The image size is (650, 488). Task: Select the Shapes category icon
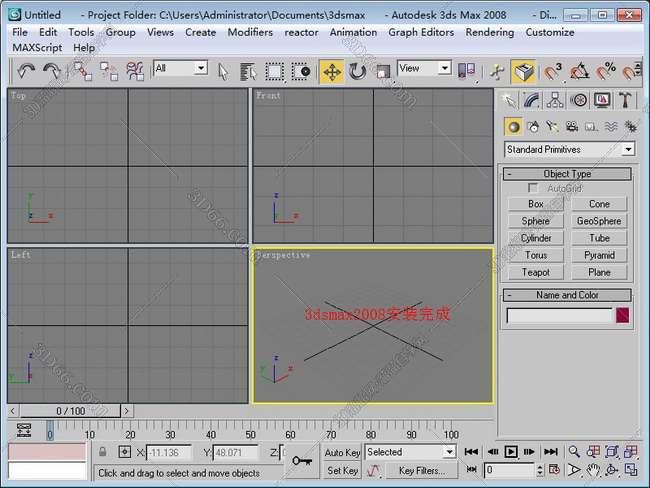533,127
